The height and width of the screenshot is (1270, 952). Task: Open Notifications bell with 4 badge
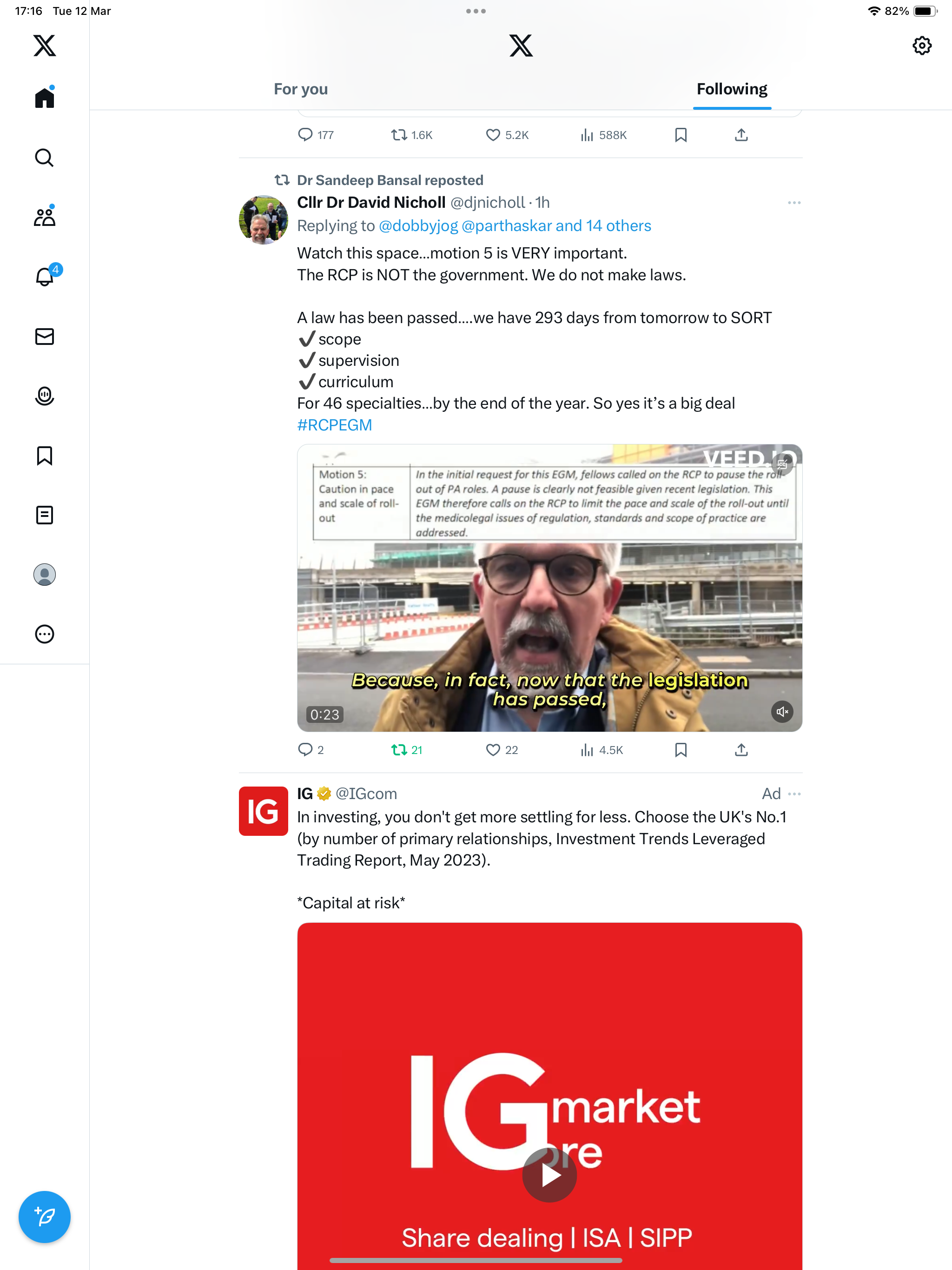46,276
